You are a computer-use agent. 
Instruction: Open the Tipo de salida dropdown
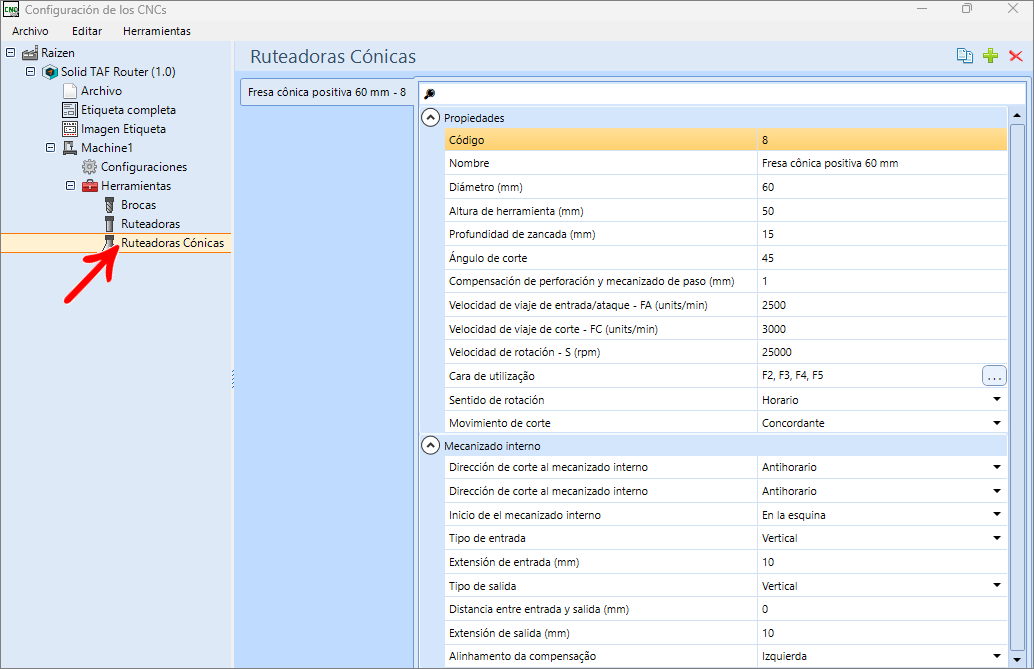pos(996,585)
